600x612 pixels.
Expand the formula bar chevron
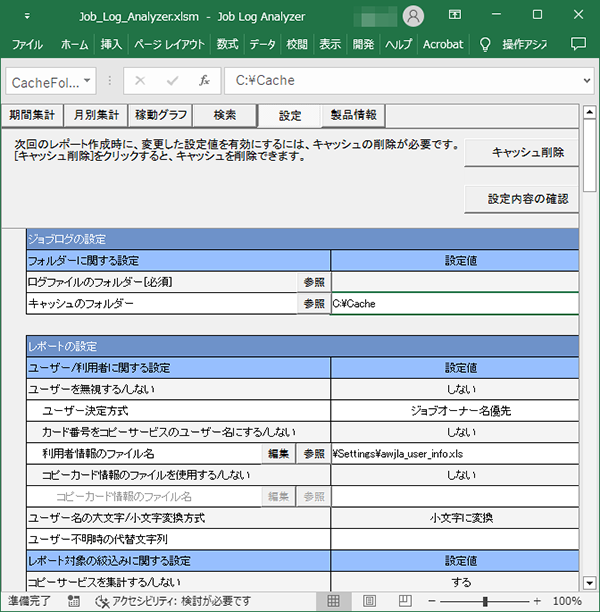tap(586, 81)
